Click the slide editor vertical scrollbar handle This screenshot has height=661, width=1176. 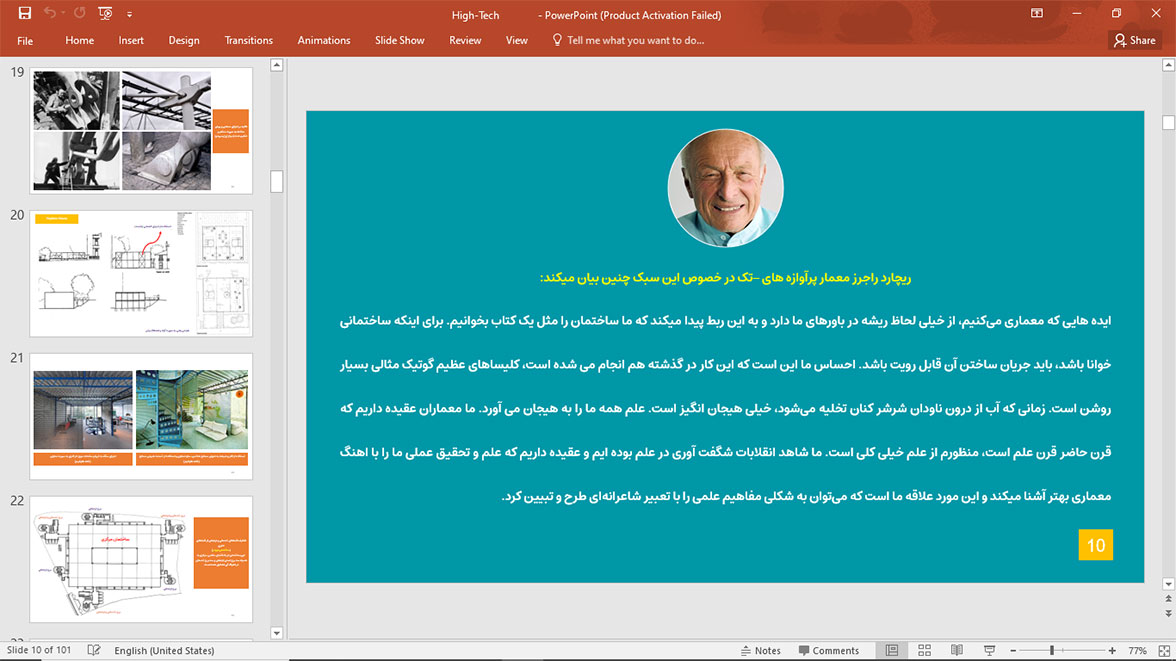(x=1168, y=122)
